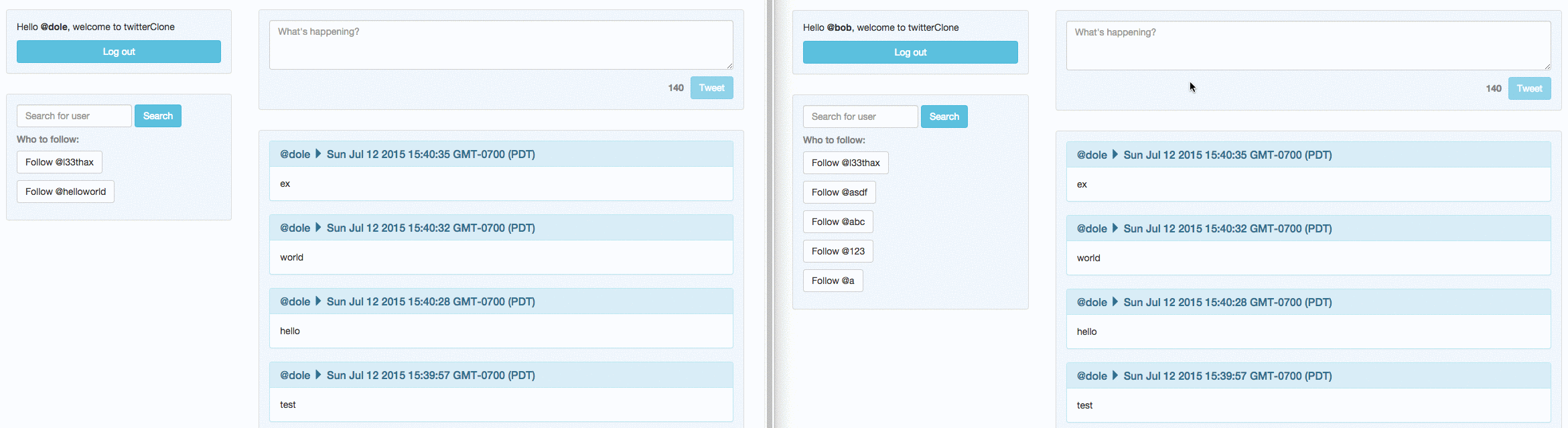
Task: Click tweet text 'world' in the dole window
Action: [291, 257]
